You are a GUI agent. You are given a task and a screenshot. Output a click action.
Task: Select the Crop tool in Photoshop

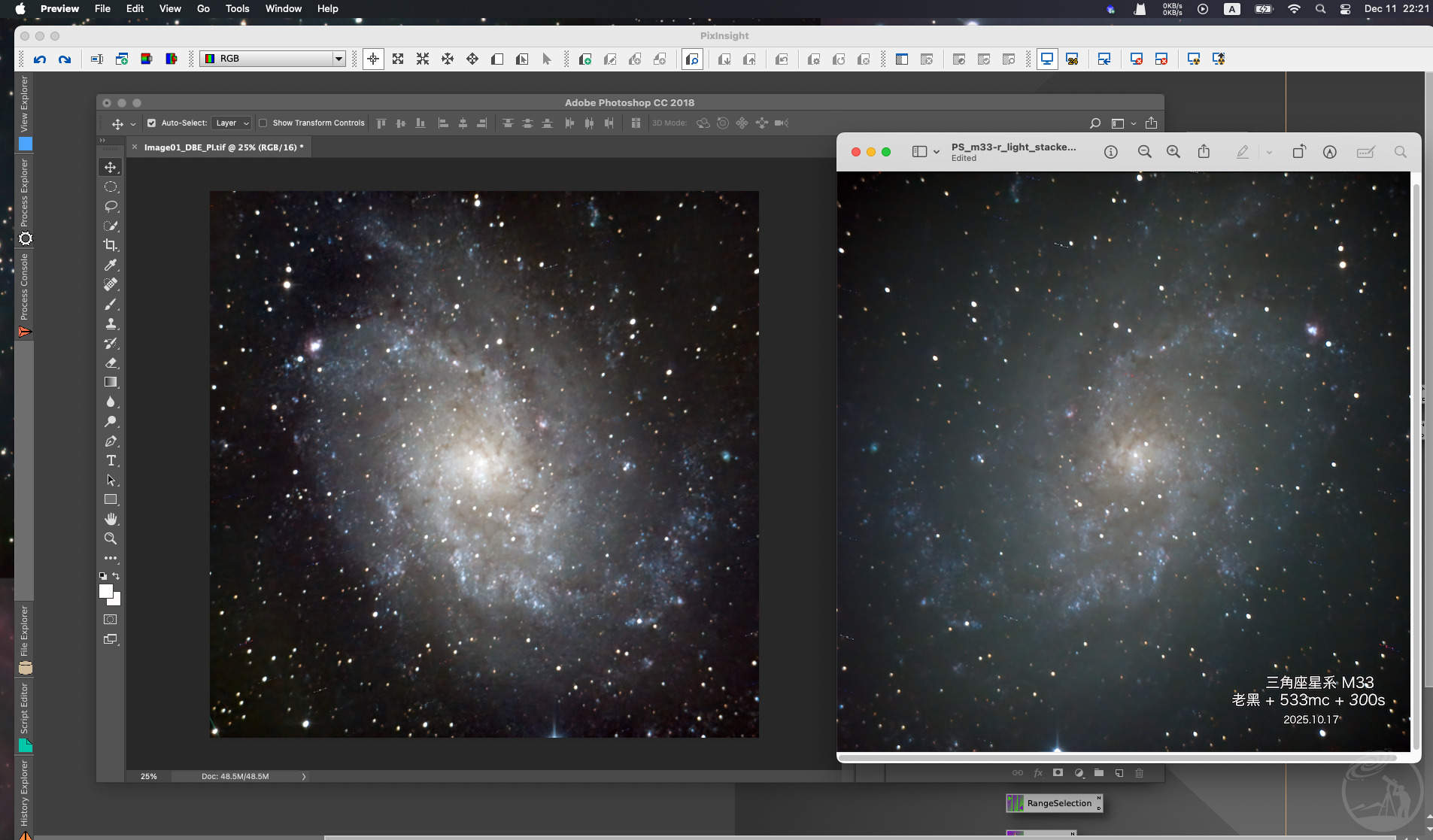tap(111, 245)
